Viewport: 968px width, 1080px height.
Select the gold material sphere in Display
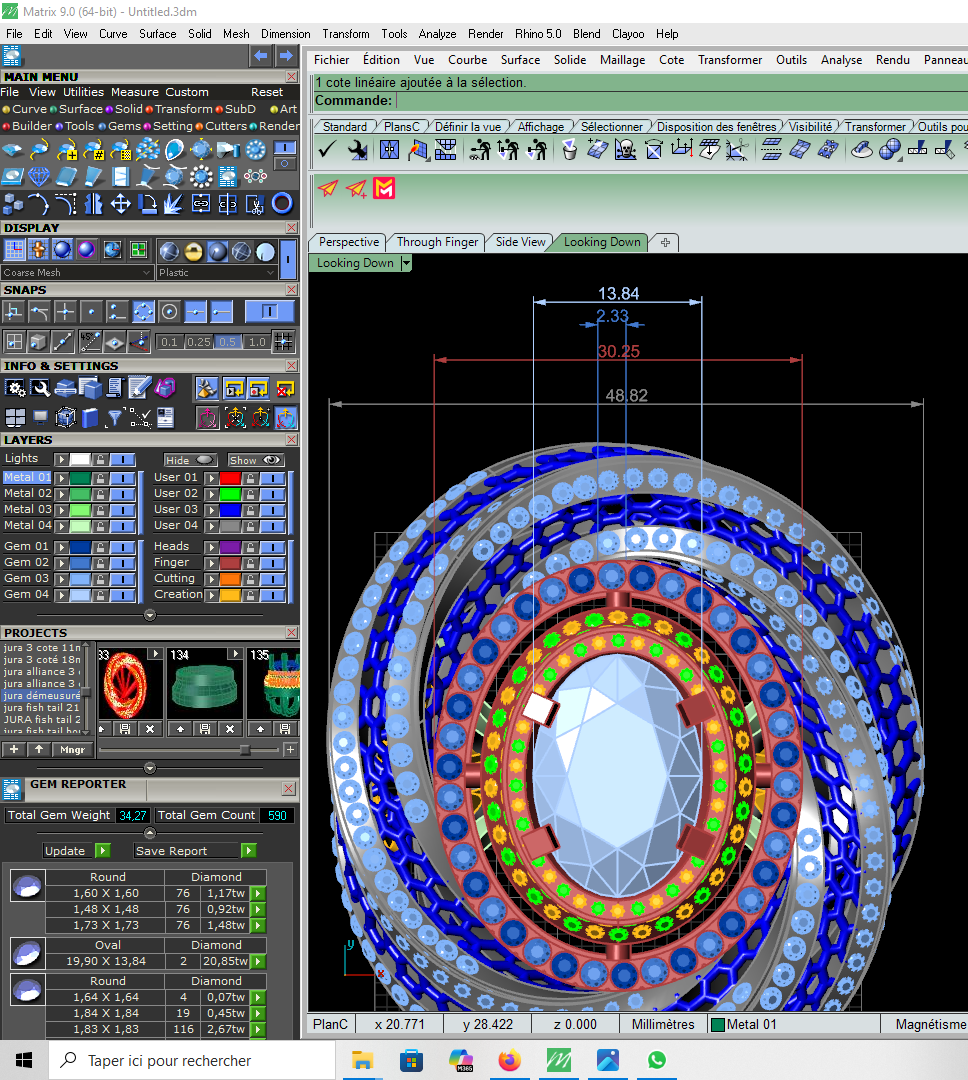pos(193,251)
